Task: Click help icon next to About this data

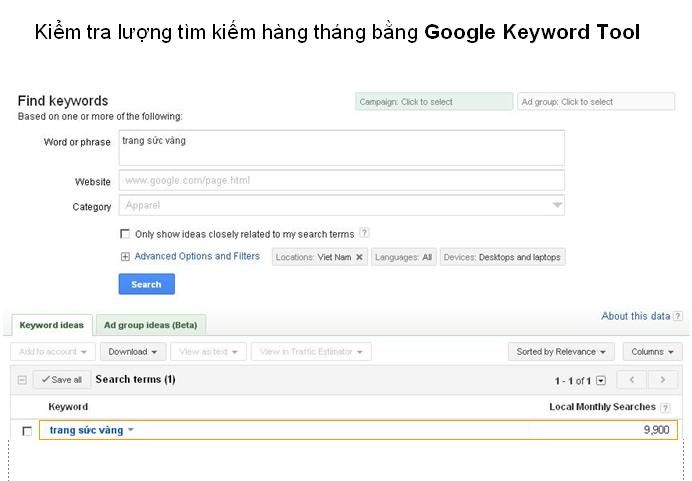Action: tap(678, 316)
